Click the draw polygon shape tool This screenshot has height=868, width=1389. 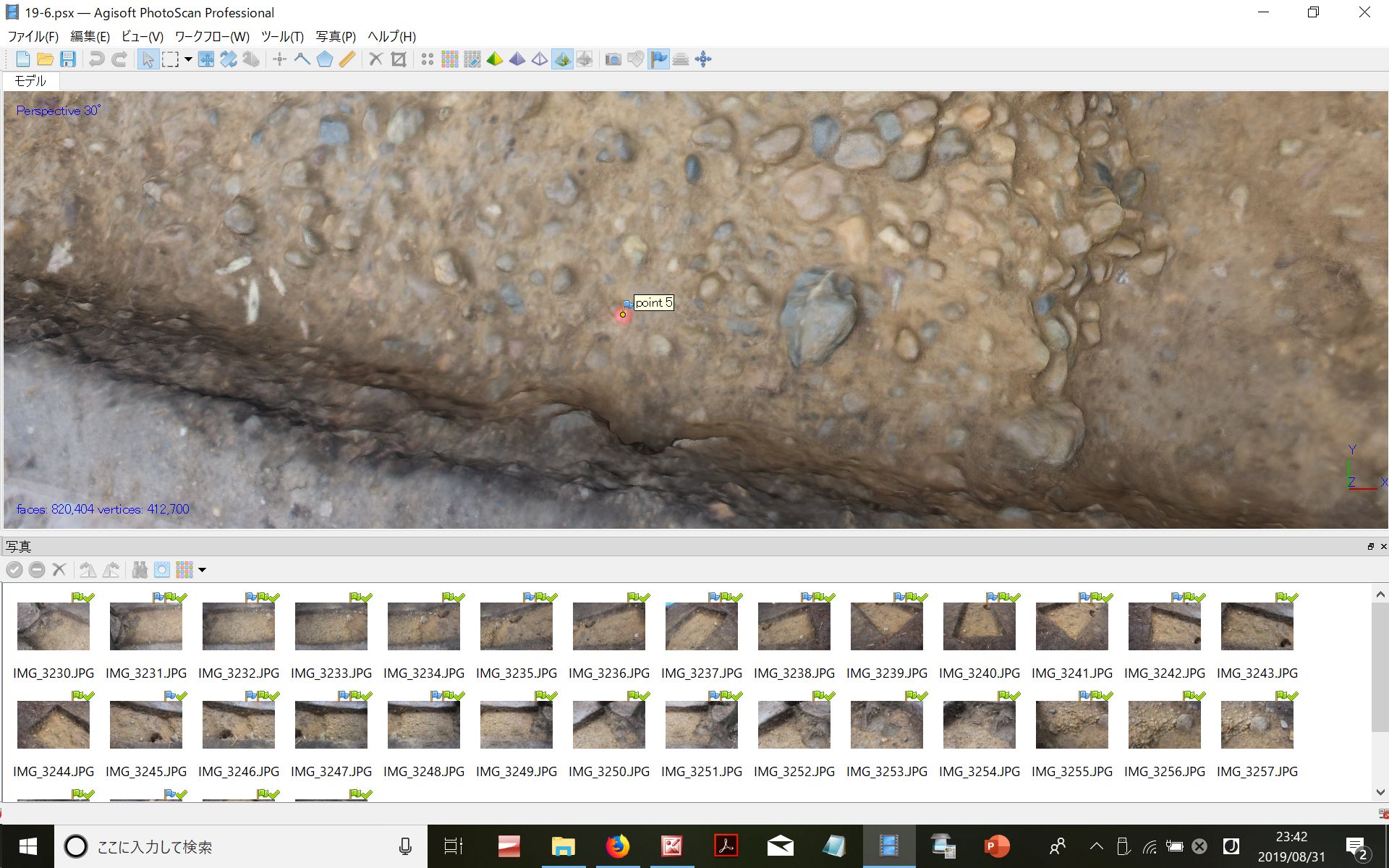click(325, 59)
